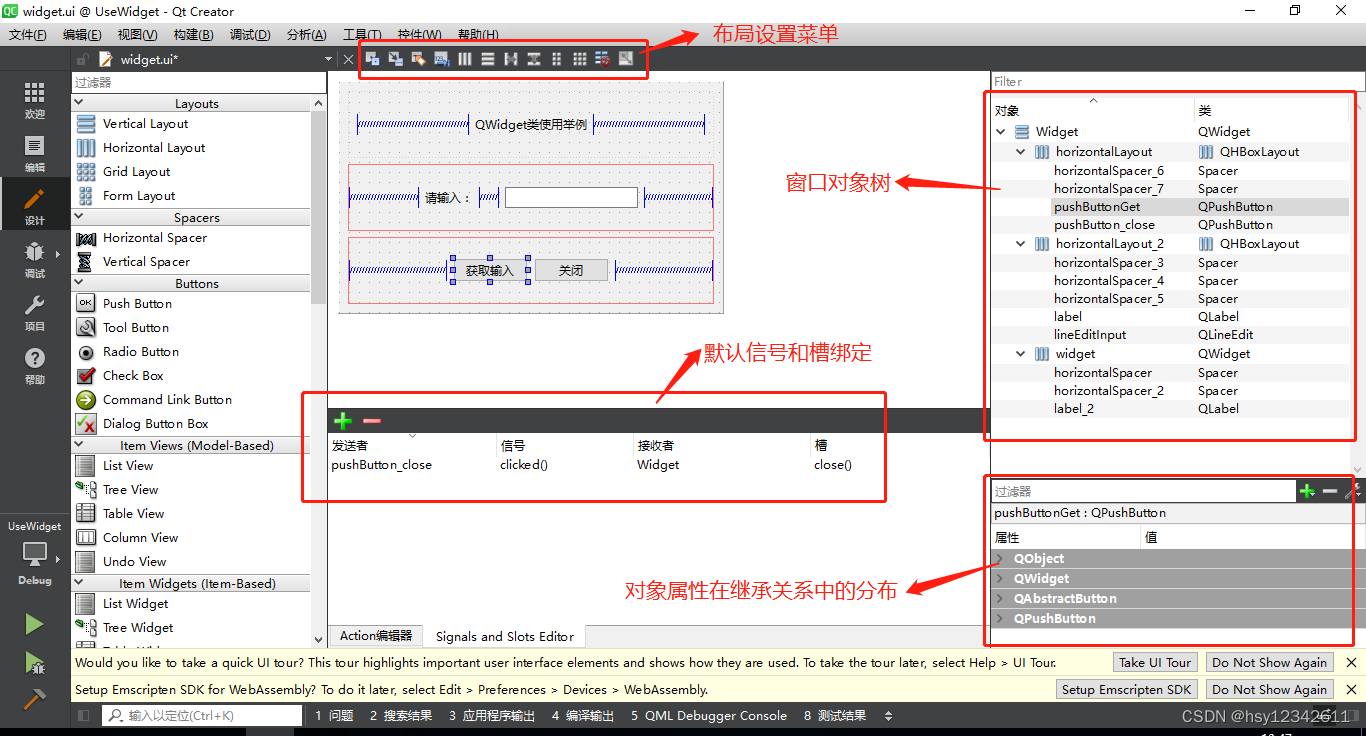This screenshot has width=1366, height=736.
Task: Click the Break Layout toolbar icon
Action: 603,59
